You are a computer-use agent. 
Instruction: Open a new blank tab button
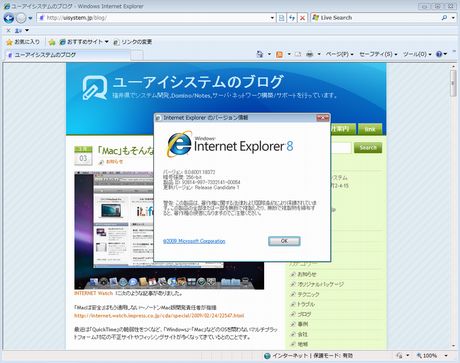click(x=137, y=55)
